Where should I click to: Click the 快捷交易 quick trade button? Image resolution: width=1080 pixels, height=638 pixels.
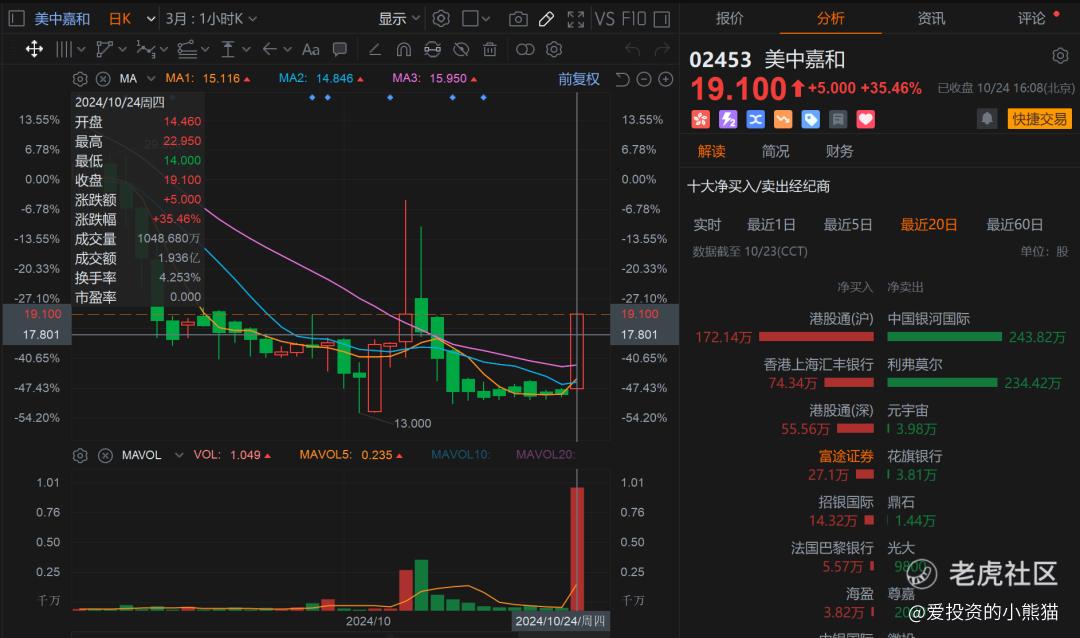[1039, 119]
